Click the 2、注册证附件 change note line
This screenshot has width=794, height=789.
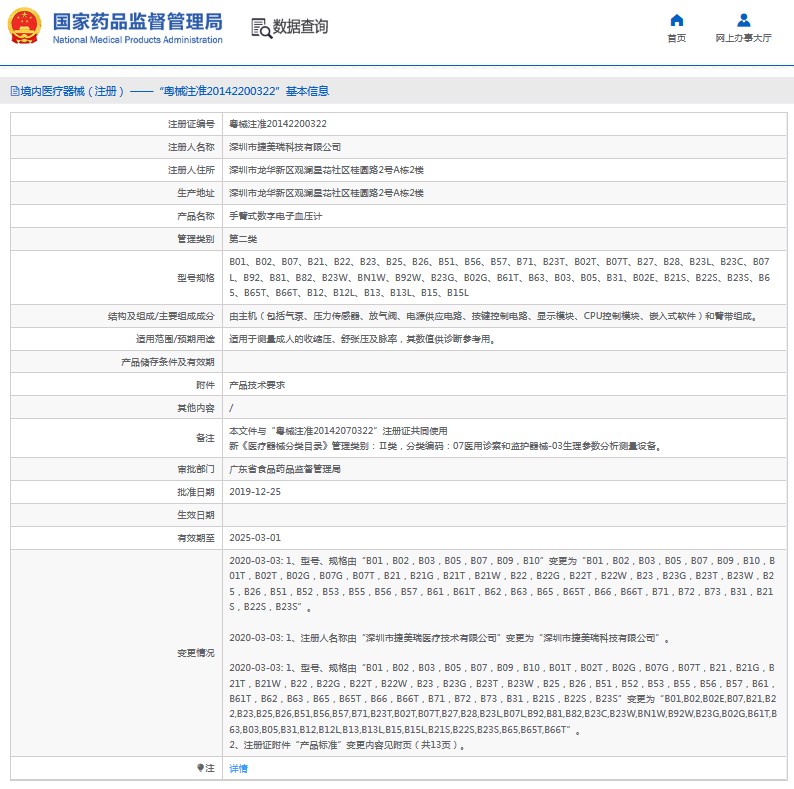pos(348,745)
